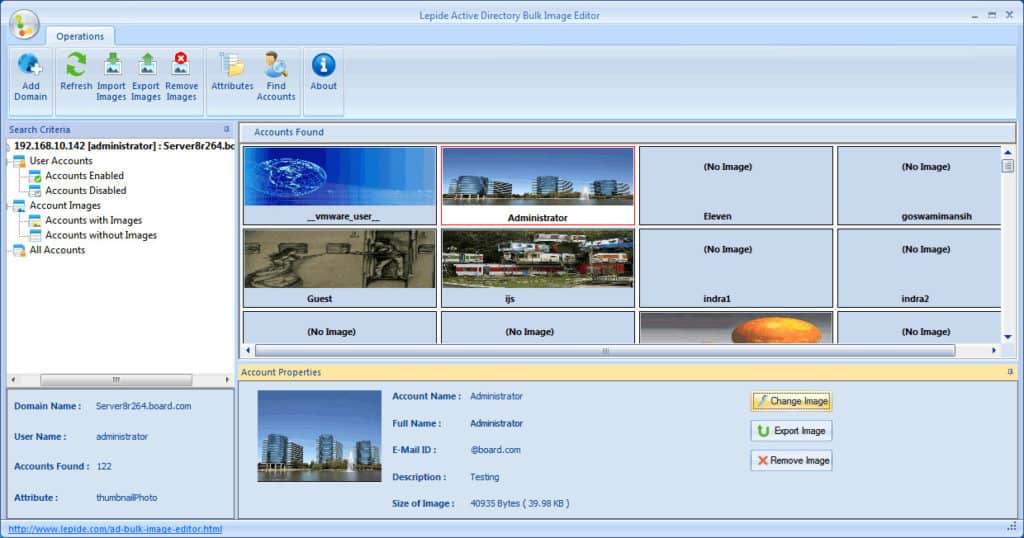The image size is (1024, 538).
Task: Open Attributes settings
Action: [232, 72]
